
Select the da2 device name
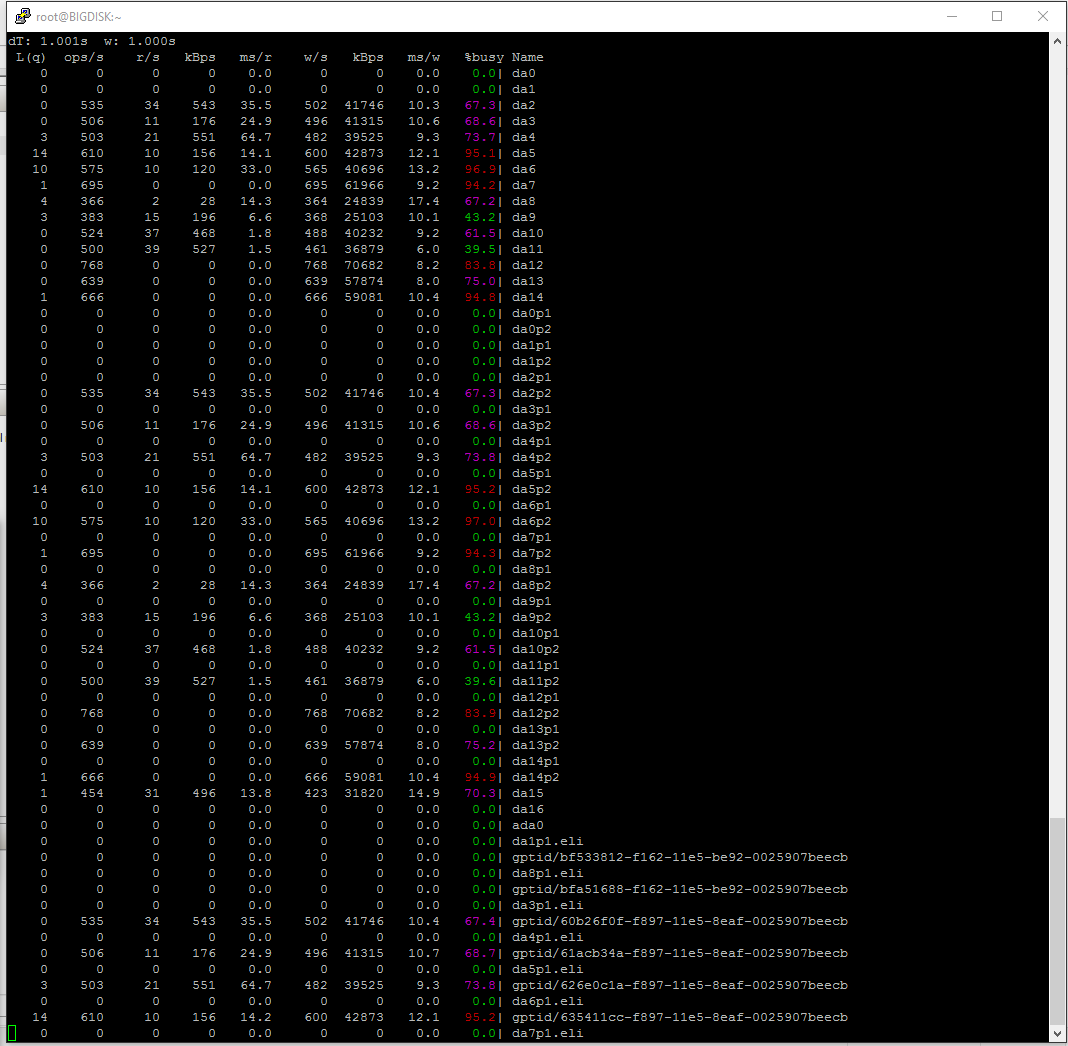pos(524,106)
